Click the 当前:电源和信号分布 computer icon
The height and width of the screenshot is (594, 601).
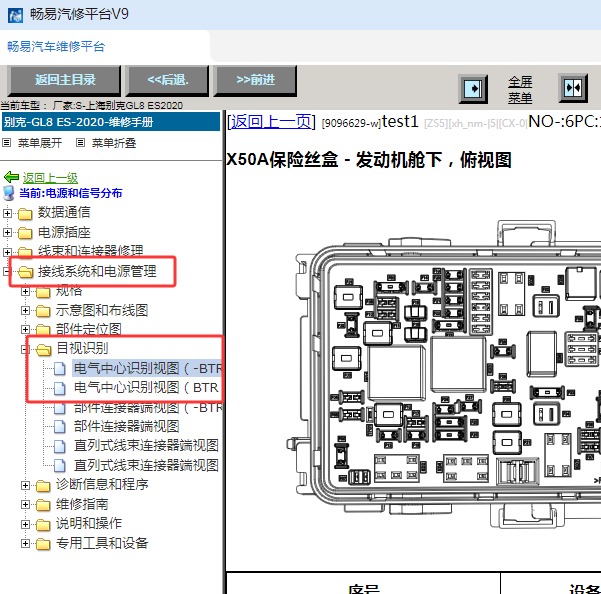8,193
